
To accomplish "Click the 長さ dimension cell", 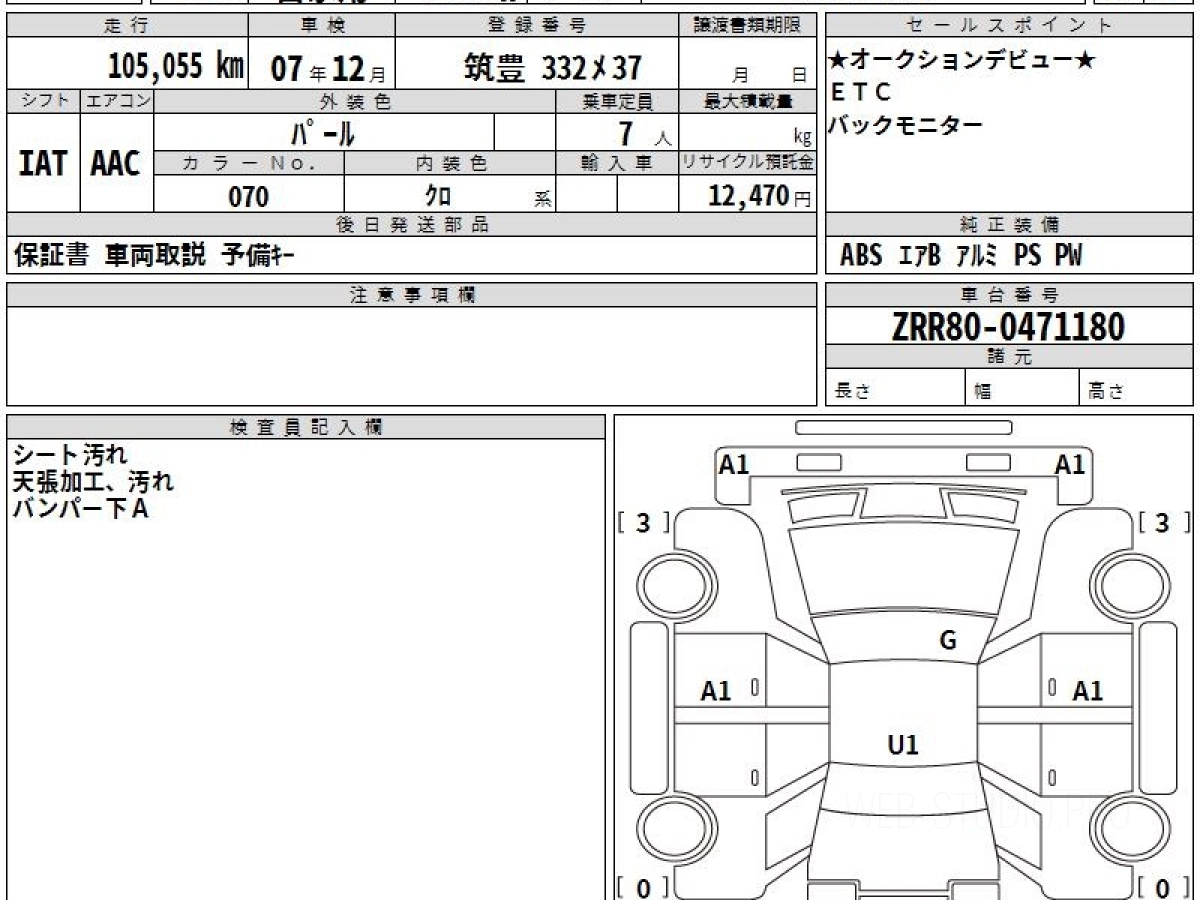I will [x=895, y=388].
